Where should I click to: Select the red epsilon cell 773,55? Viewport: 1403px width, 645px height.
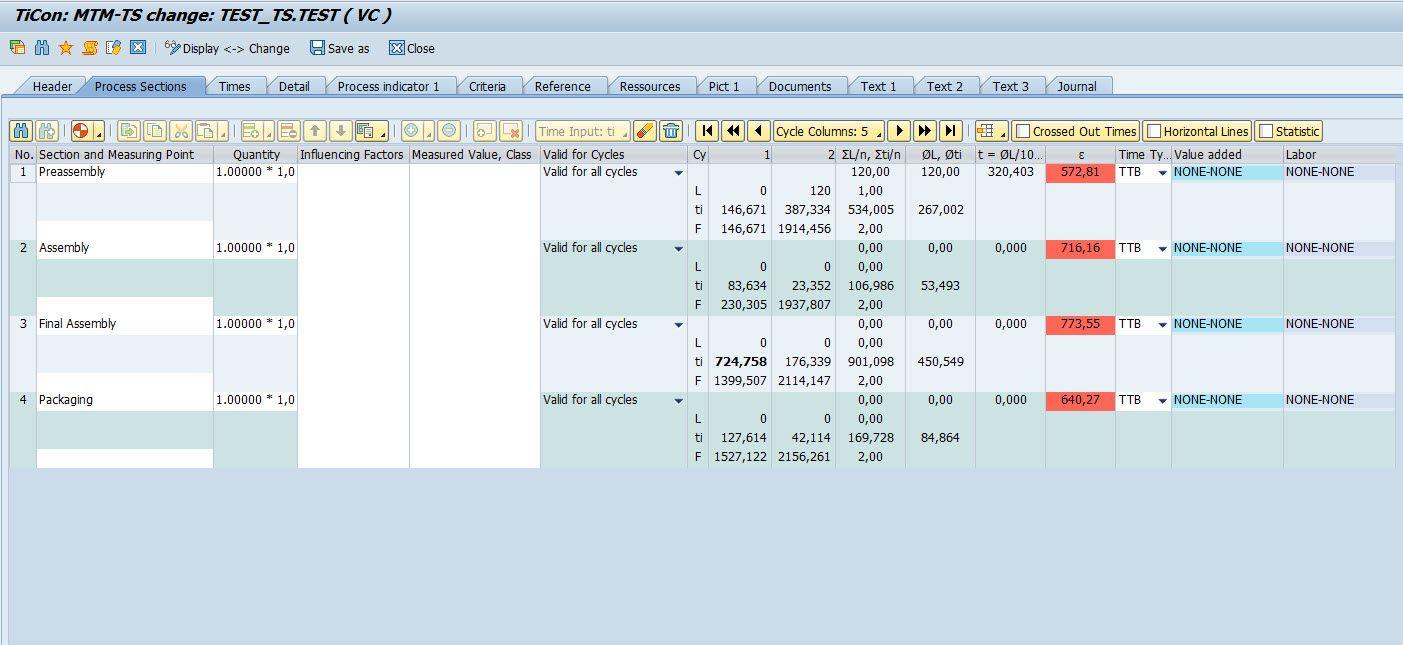point(1080,324)
